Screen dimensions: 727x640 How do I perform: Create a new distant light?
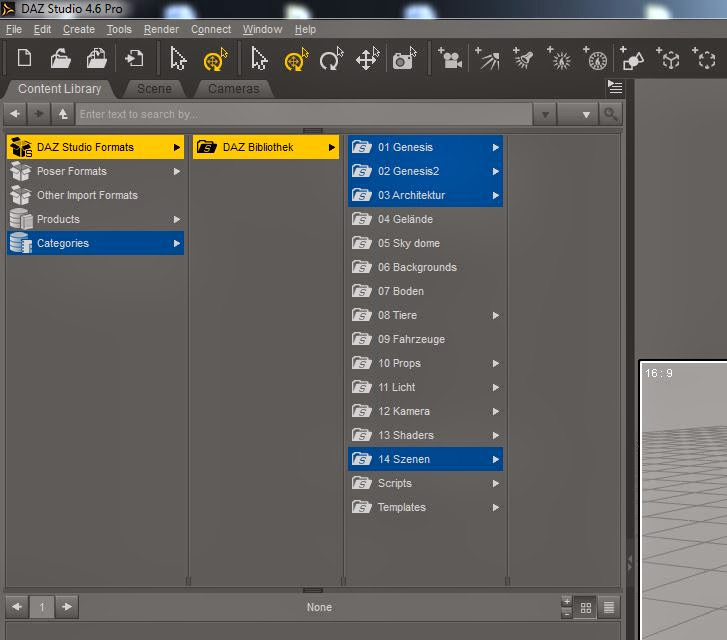click(487, 59)
